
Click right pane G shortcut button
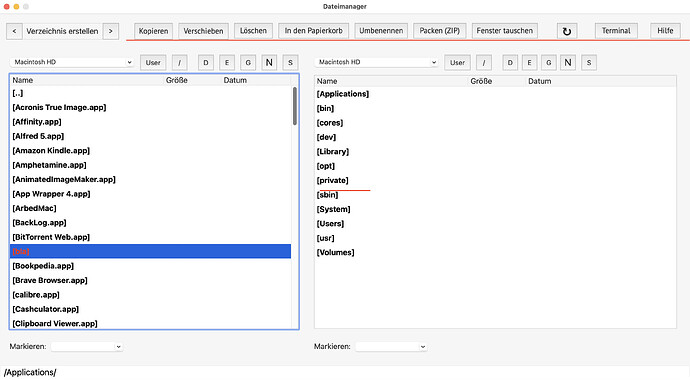(x=549, y=62)
